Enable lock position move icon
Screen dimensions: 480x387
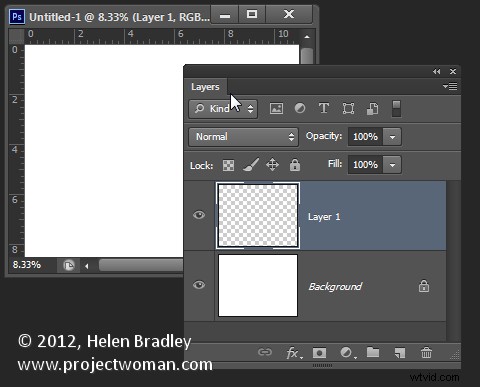[273, 165]
